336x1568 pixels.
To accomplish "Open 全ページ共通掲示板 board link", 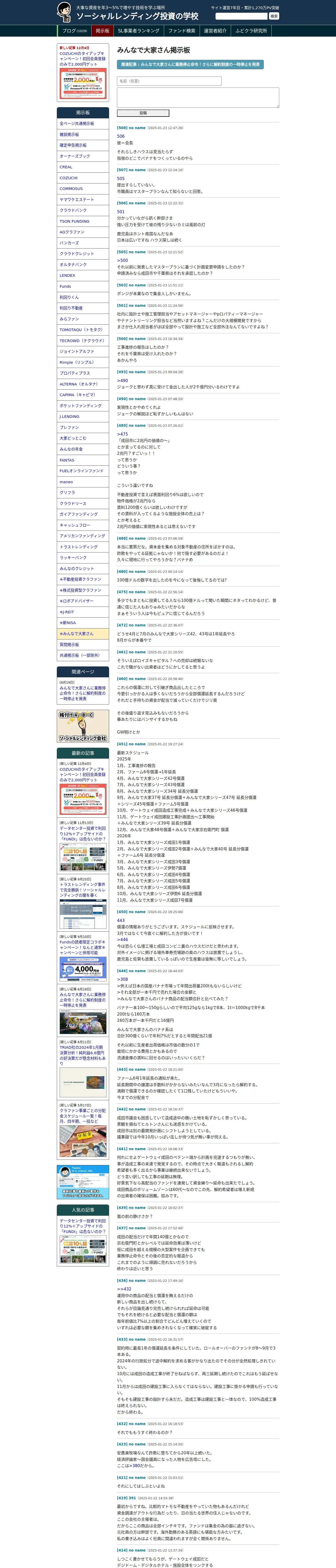I will pyautogui.click(x=83, y=124).
